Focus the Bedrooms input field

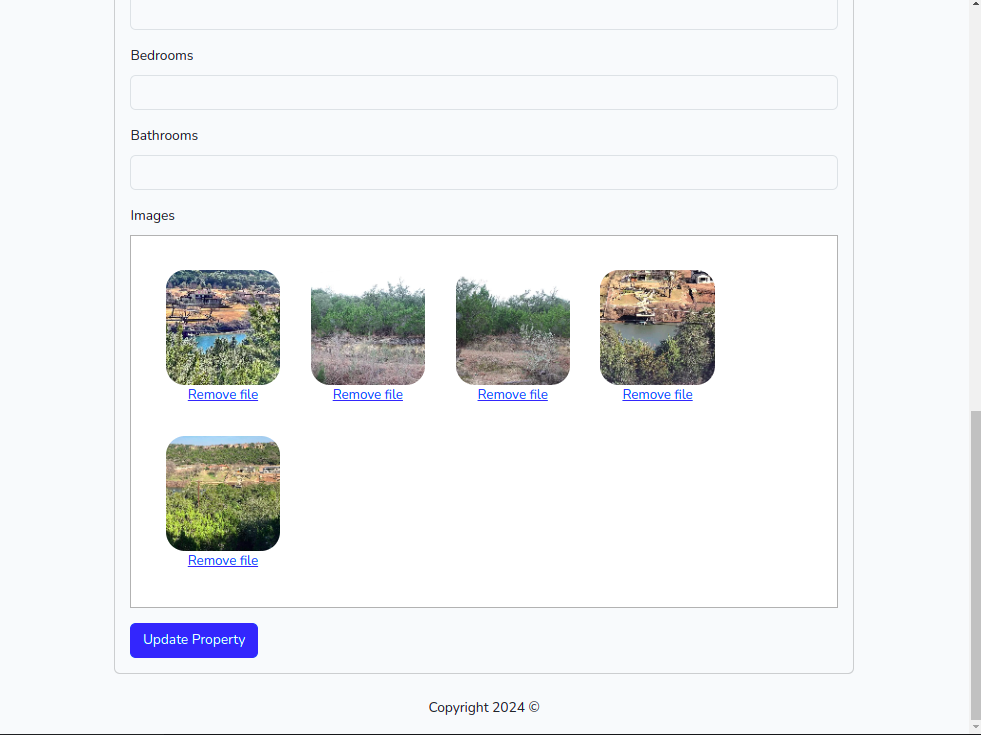coord(484,93)
